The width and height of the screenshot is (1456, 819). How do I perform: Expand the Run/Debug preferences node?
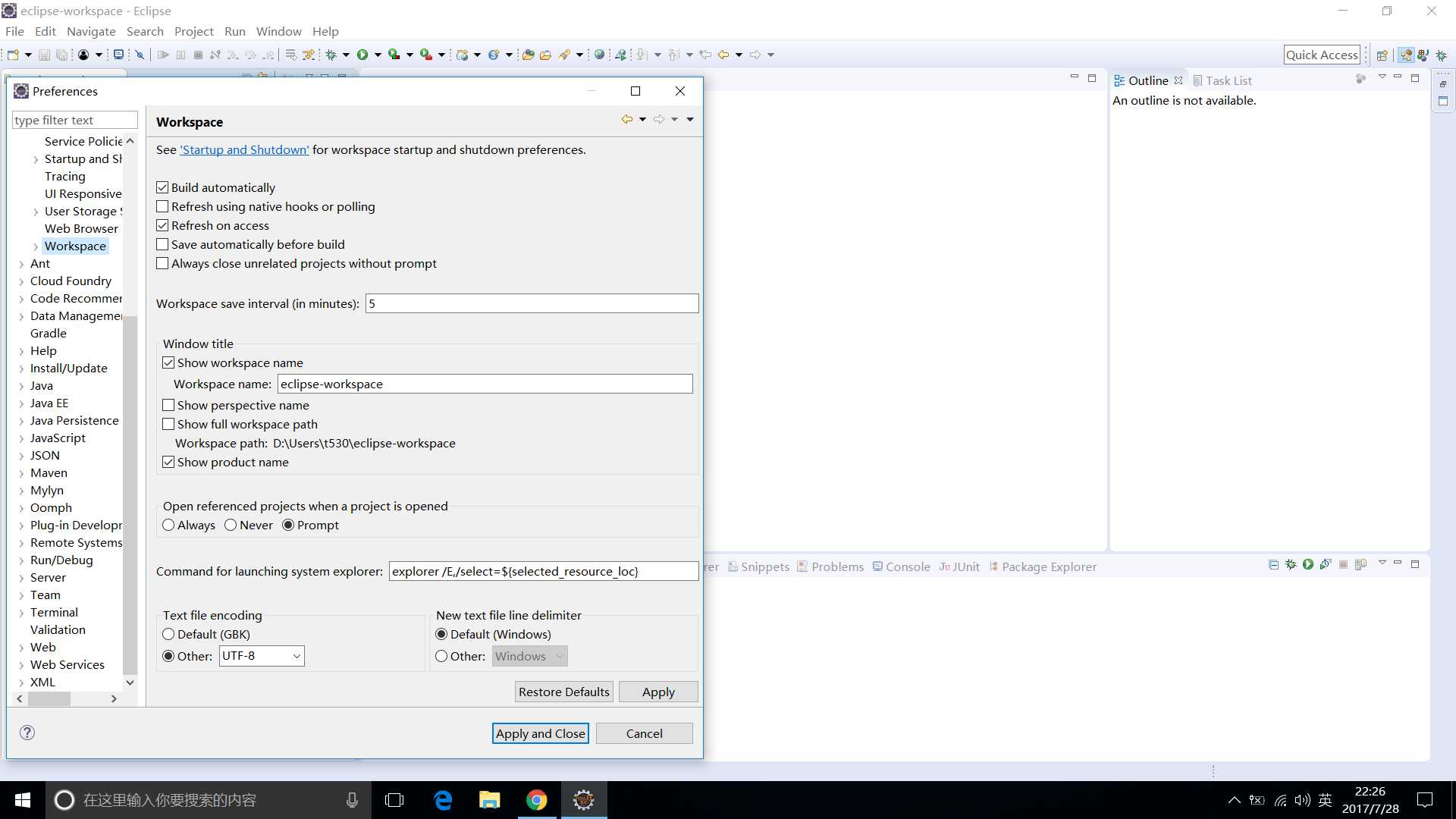click(x=21, y=560)
